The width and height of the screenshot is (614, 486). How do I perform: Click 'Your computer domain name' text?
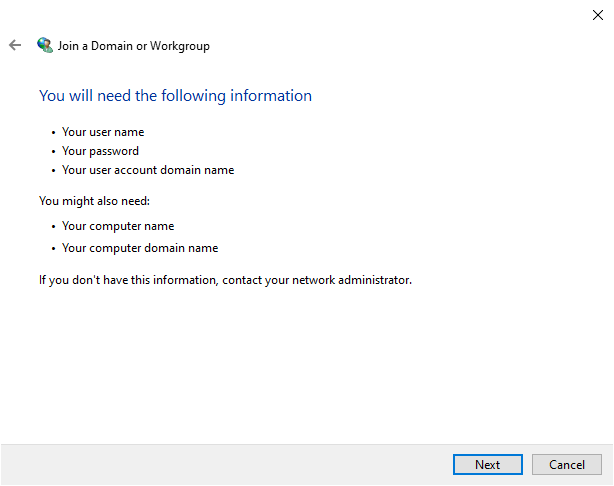pos(140,248)
